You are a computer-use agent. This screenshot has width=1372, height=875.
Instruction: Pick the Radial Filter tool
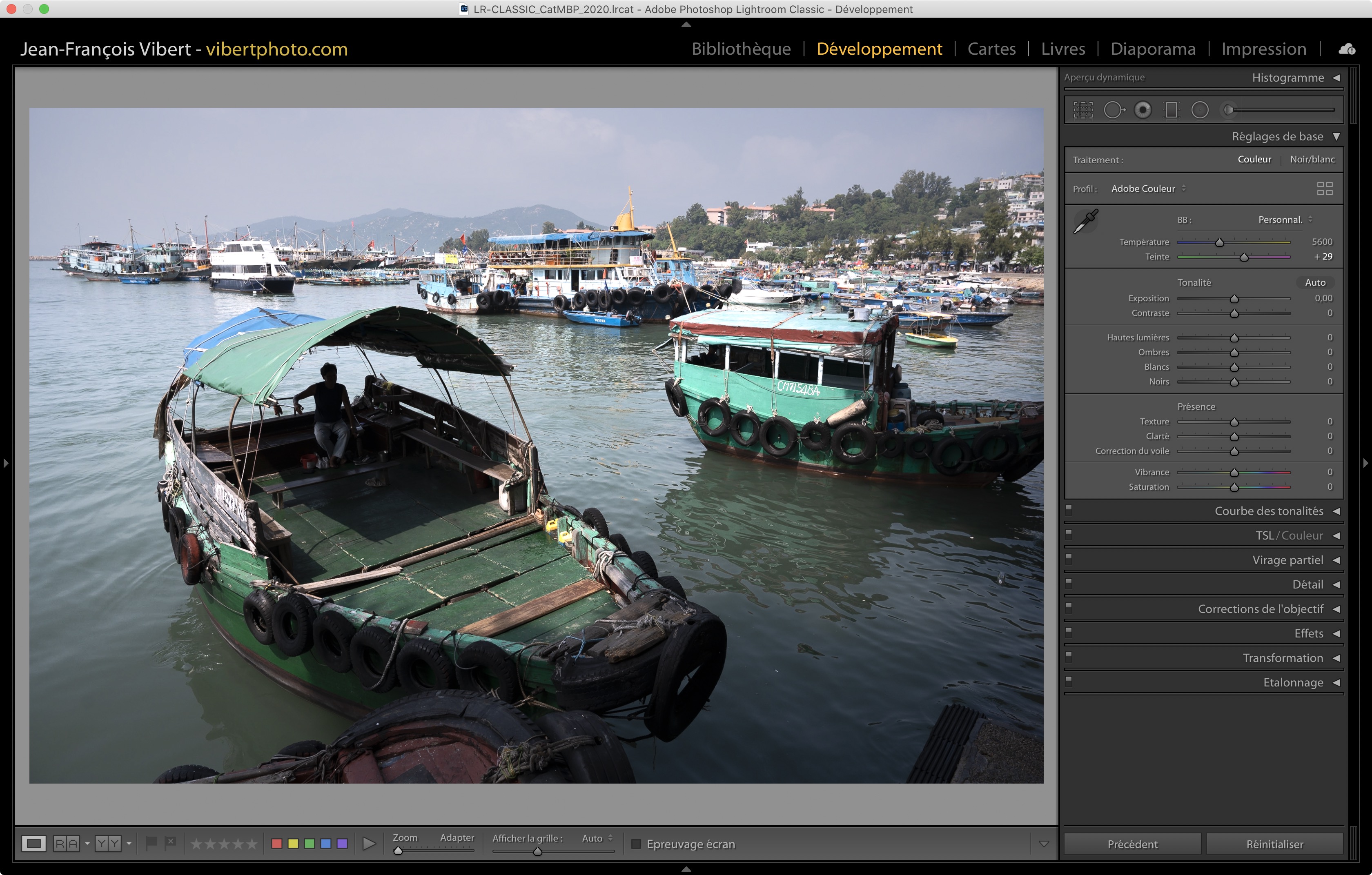tap(1199, 110)
